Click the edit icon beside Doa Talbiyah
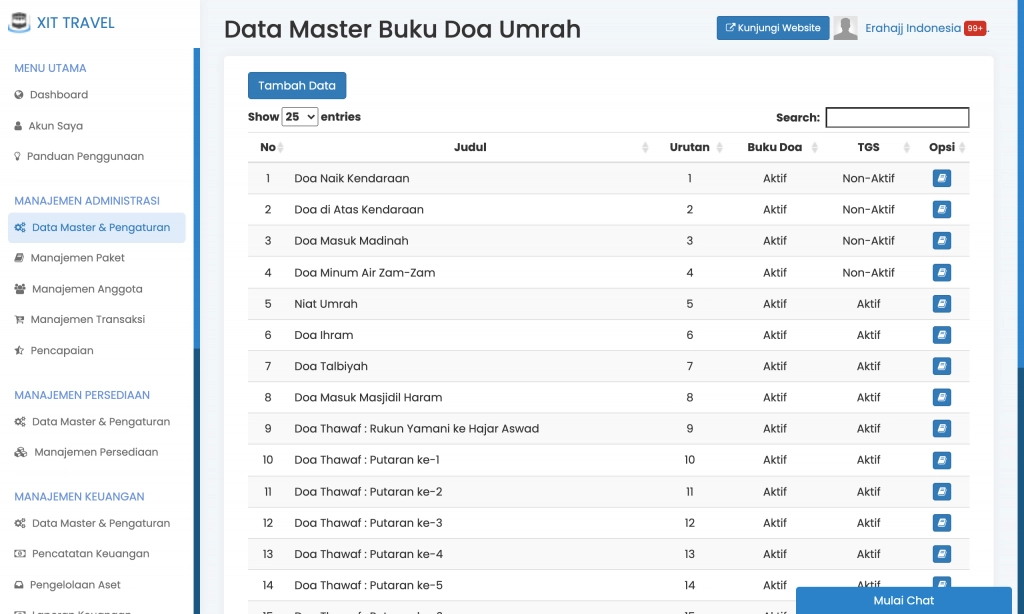The height and width of the screenshot is (614, 1024). (x=941, y=366)
